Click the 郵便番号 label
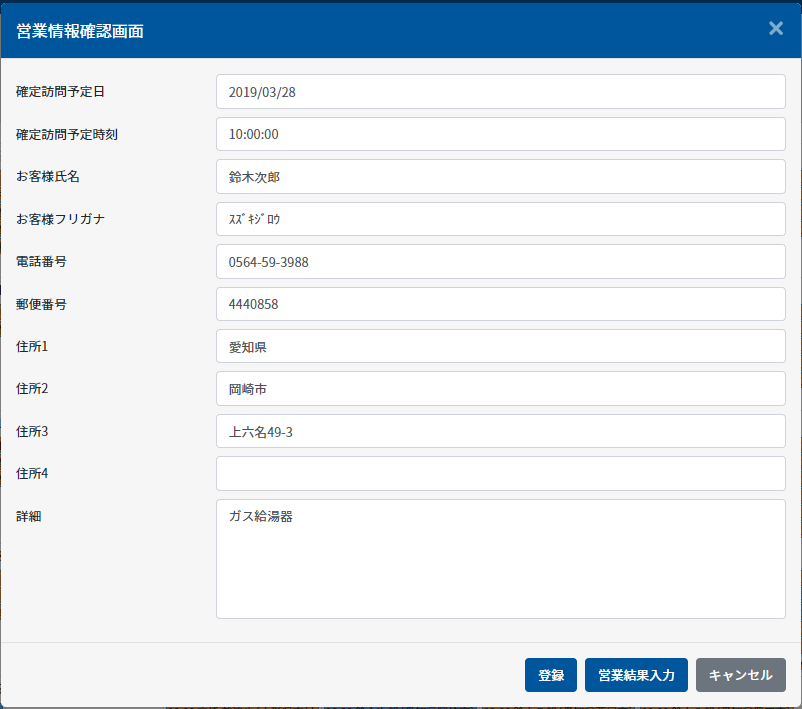Screen dimensions: 802x709 pyautogui.click(x=41, y=304)
